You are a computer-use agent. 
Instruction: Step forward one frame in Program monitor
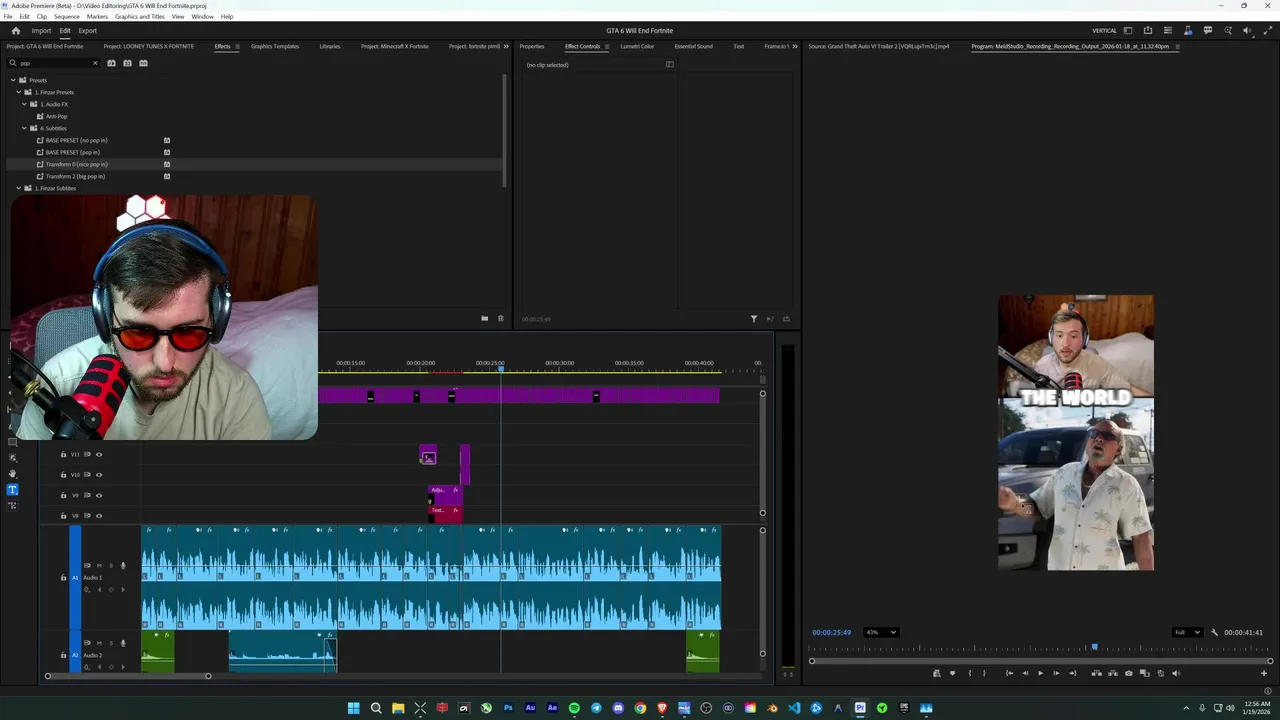point(1056,673)
